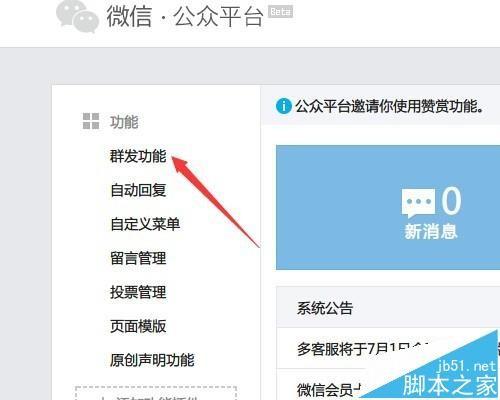Image resolution: width=500 pixels, height=400 pixels.
Task: Open the 赞赏功能 invitation notice
Action: pos(389,106)
